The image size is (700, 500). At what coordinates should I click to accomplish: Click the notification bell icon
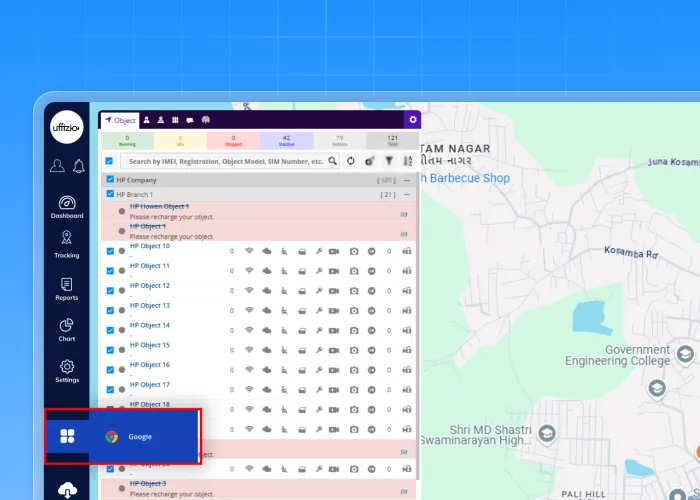click(x=78, y=166)
